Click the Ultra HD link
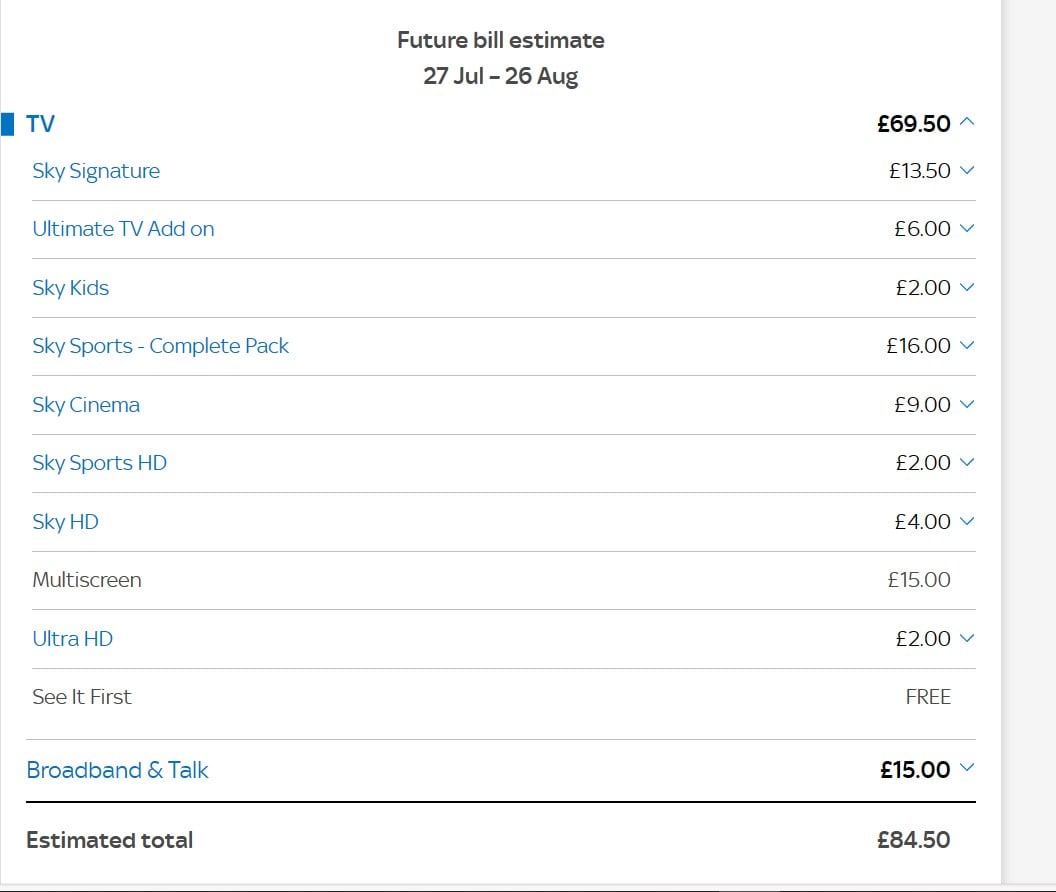The width and height of the screenshot is (1056, 892). (x=73, y=639)
